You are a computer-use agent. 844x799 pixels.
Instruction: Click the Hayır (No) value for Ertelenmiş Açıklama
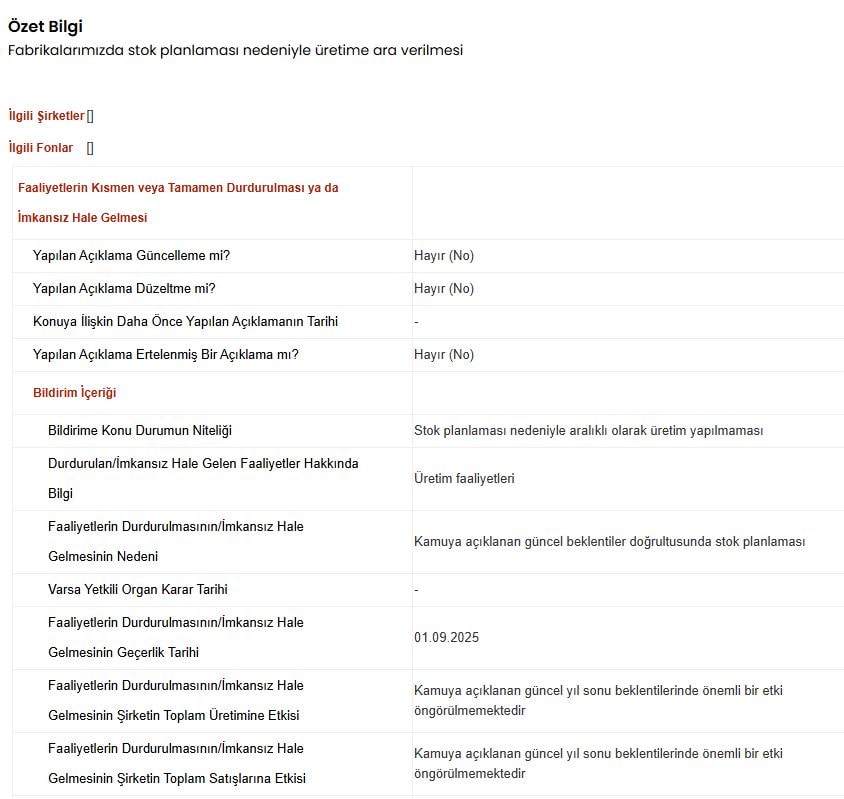[x=444, y=355]
